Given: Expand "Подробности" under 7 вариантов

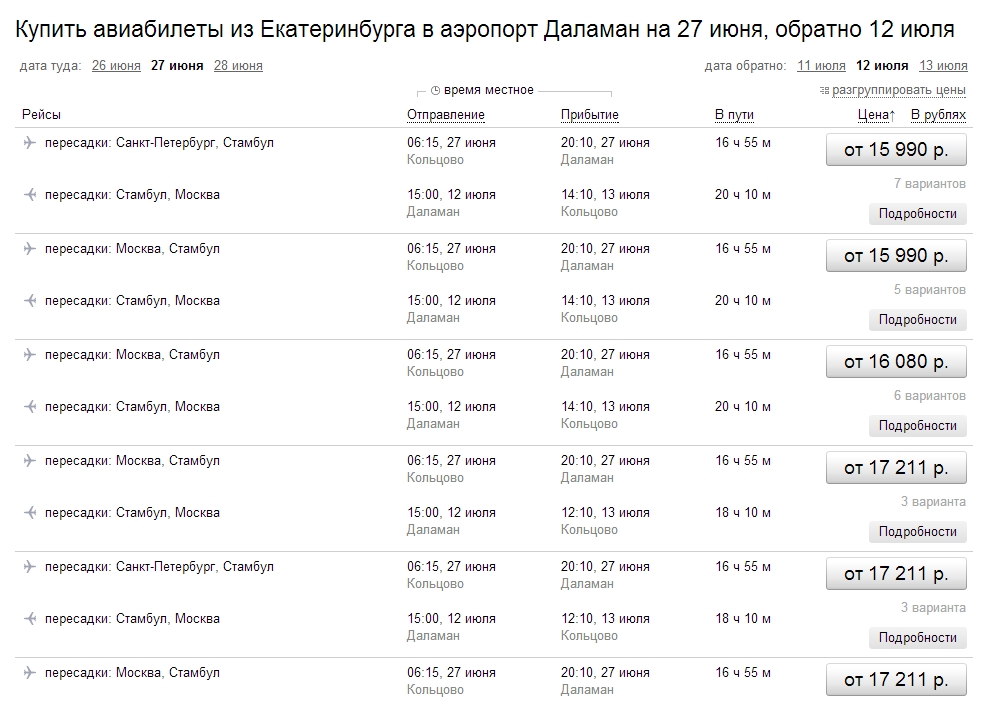Looking at the screenshot, I should [917, 214].
